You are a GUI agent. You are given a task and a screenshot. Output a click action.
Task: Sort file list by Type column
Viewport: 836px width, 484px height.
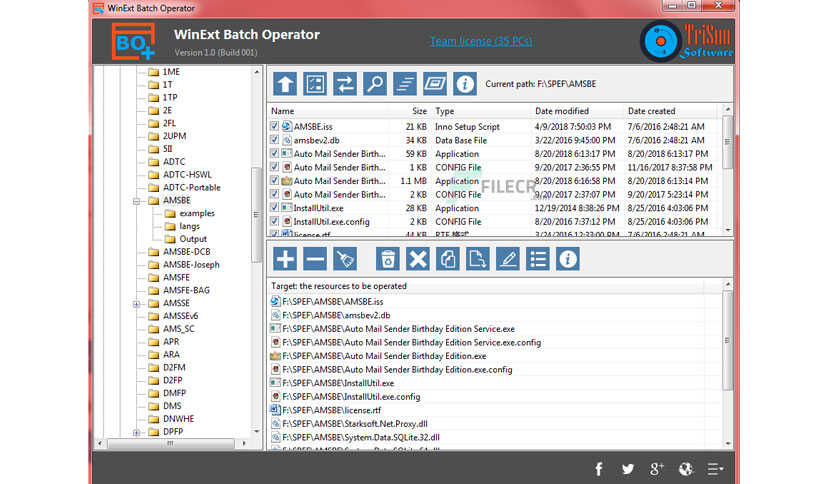coord(481,111)
